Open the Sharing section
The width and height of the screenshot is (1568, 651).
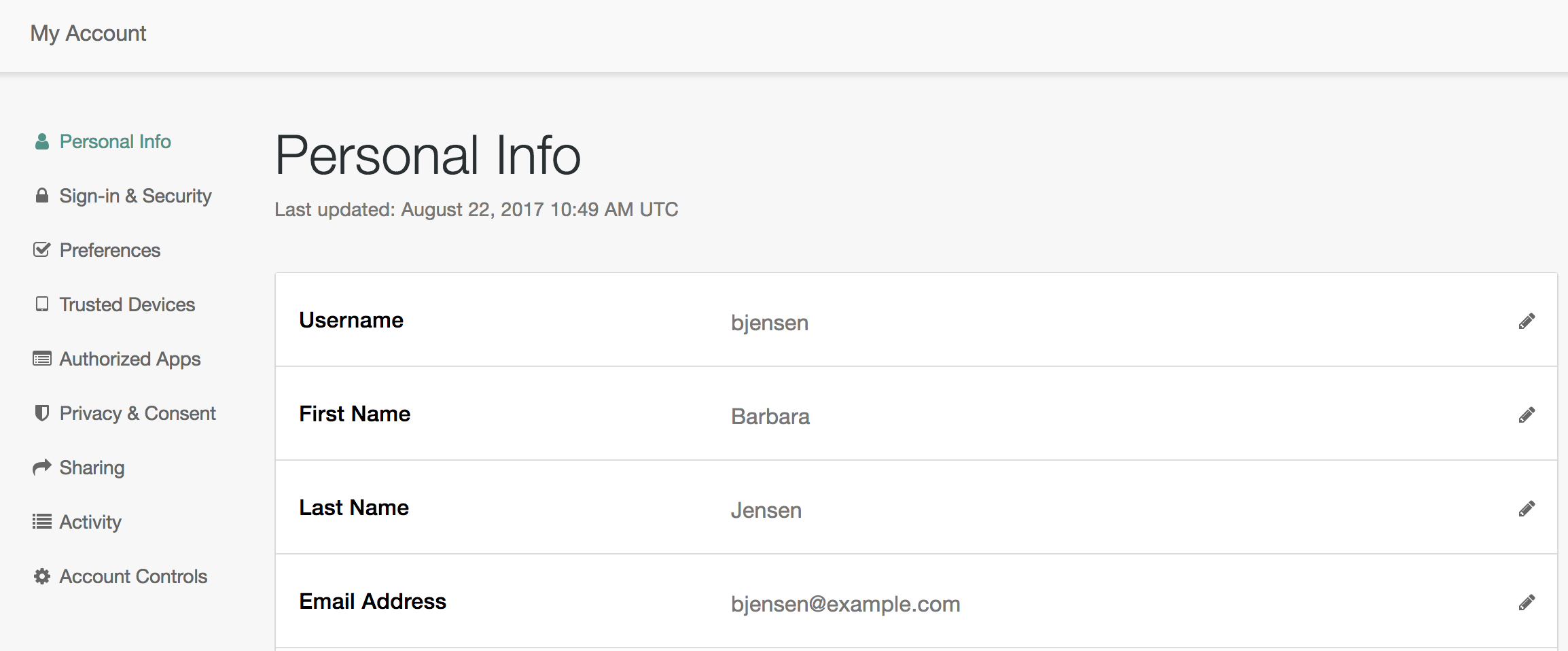[x=92, y=468]
